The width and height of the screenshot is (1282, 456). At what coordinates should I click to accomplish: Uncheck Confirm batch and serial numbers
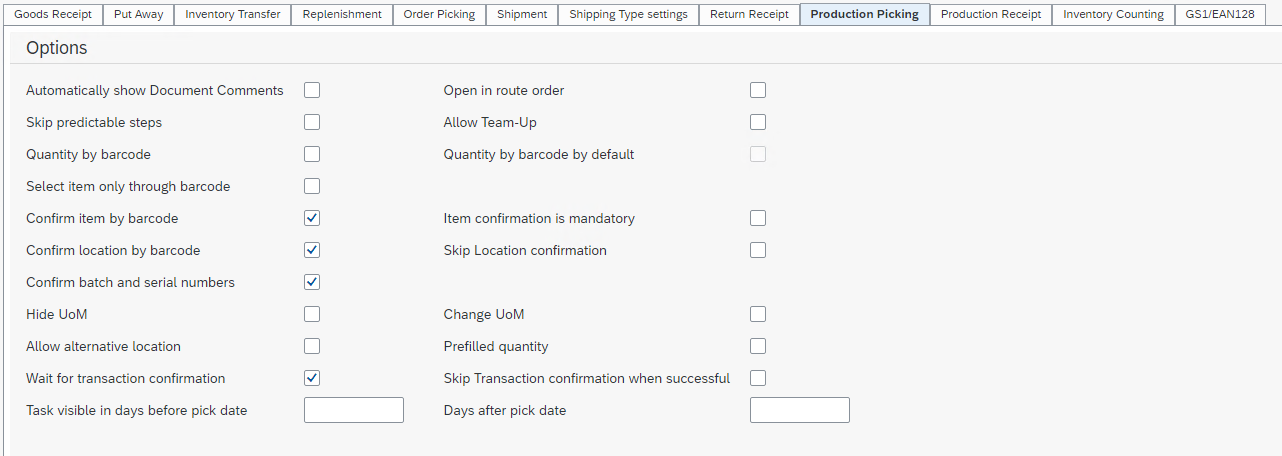(312, 282)
